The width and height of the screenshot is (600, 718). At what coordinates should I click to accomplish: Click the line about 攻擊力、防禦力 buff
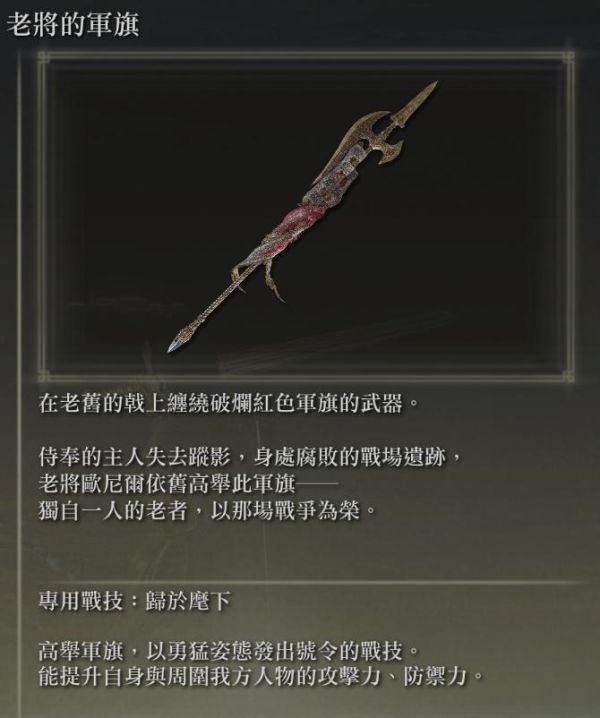262,676
